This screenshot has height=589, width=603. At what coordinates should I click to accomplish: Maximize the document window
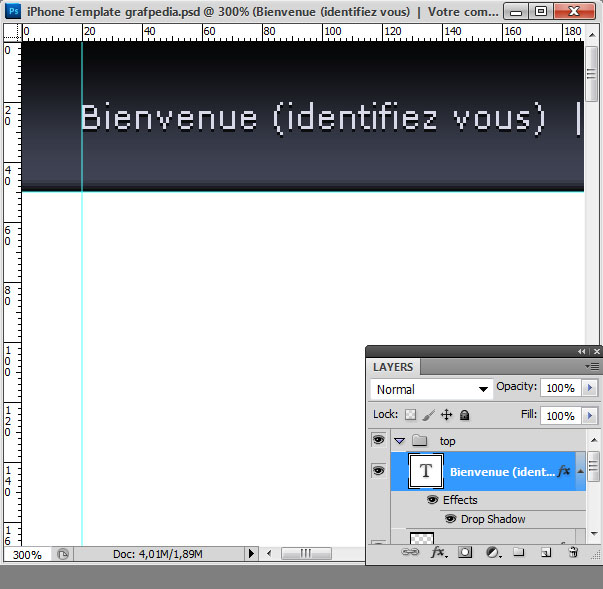tap(541, 12)
